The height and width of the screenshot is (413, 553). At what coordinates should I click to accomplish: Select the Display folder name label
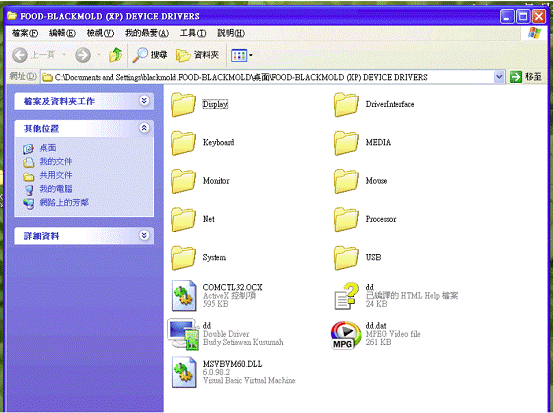click(215, 104)
